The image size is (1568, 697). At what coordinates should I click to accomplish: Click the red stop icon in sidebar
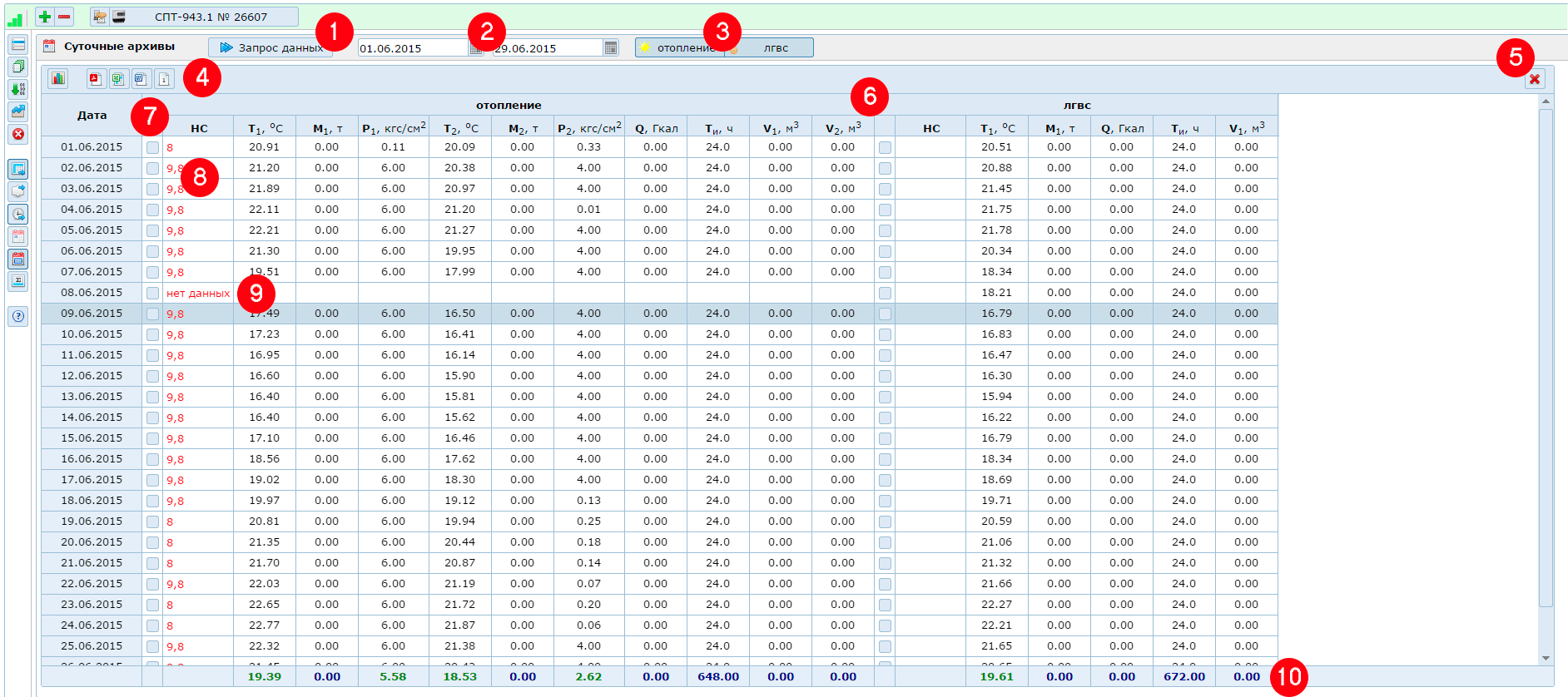coord(18,134)
